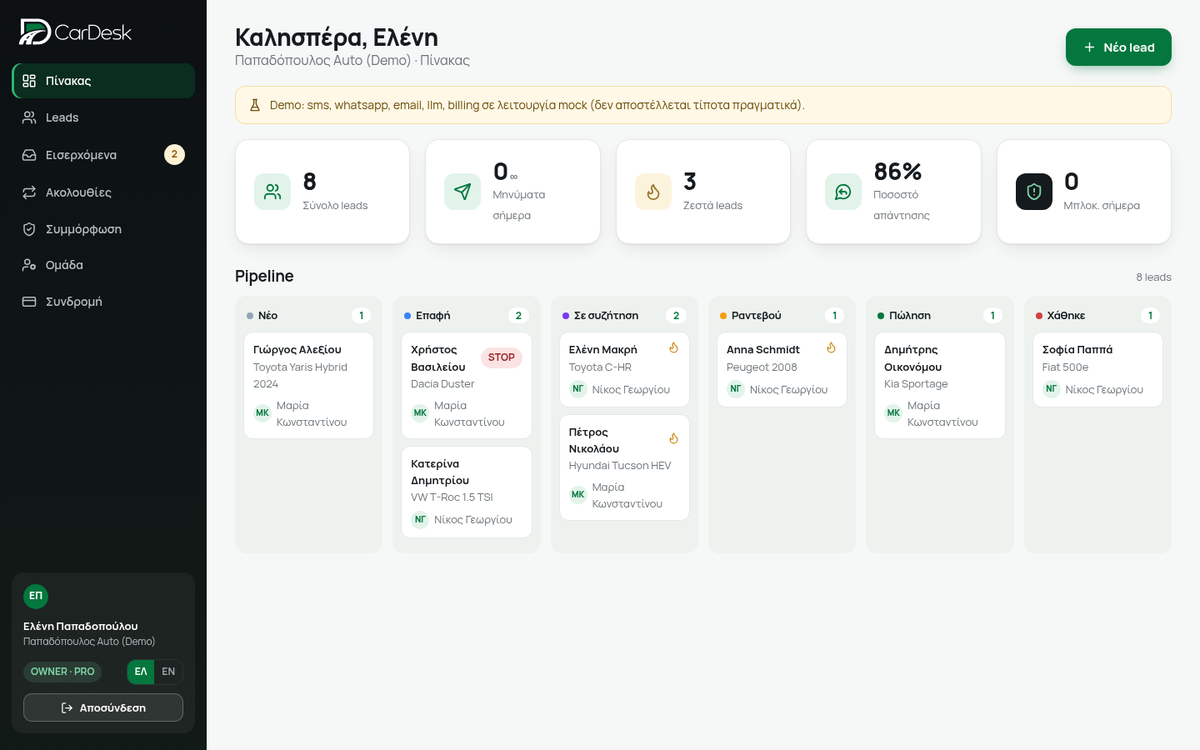
Task: Open the Anna Schmidt lead card
Action: pos(782,370)
